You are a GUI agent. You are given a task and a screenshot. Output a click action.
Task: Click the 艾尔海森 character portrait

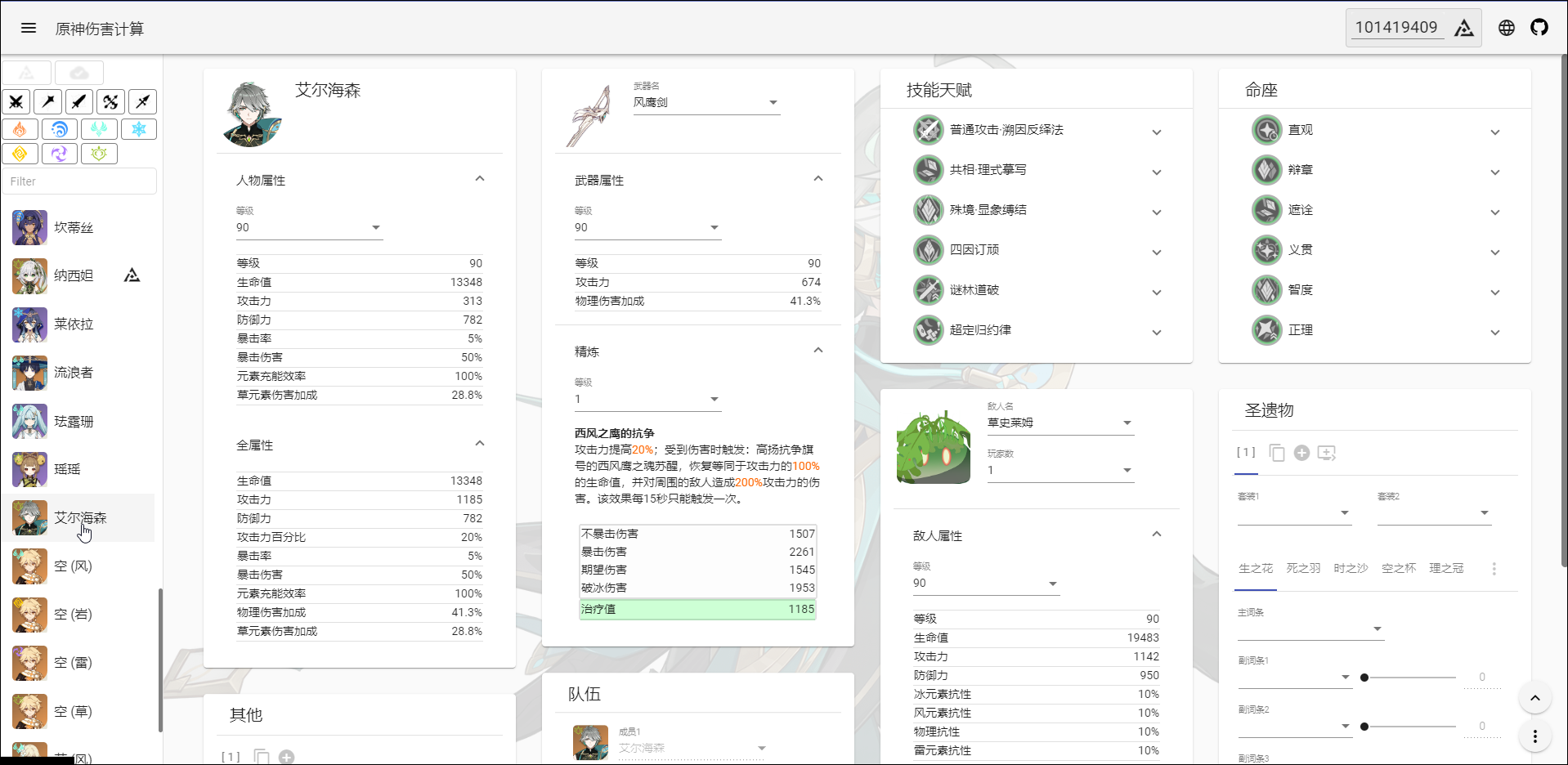click(x=252, y=114)
